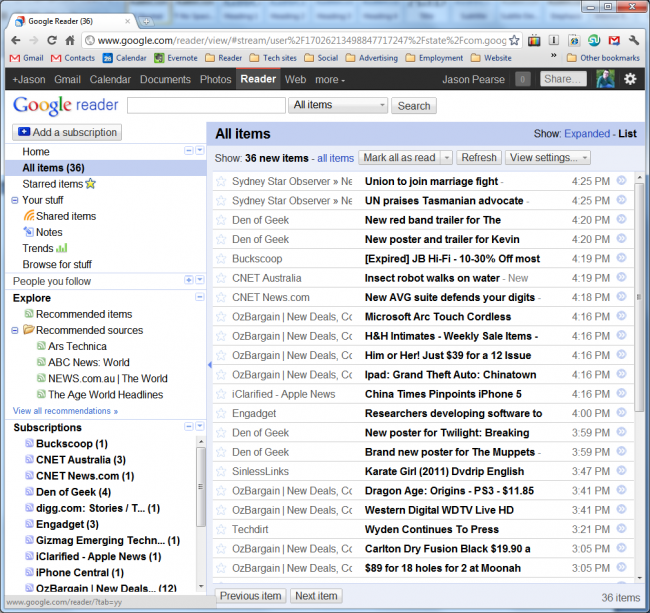
Task: Click the Add a subscription button
Action: point(68,132)
